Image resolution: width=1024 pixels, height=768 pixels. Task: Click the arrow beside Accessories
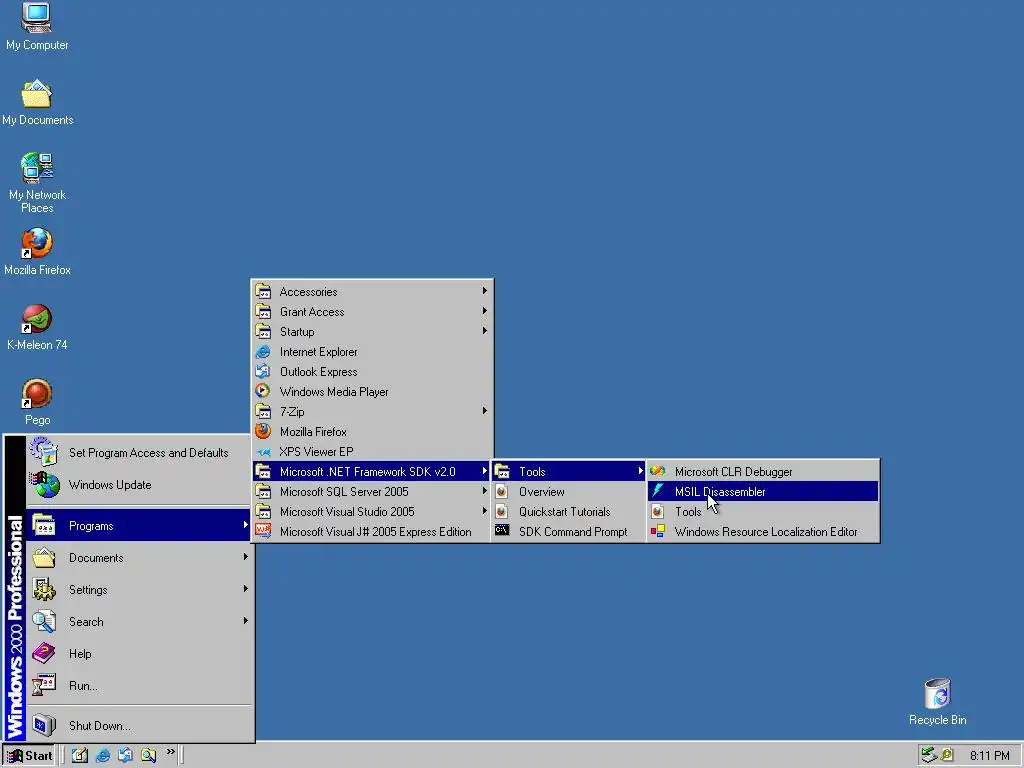point(485,291)
